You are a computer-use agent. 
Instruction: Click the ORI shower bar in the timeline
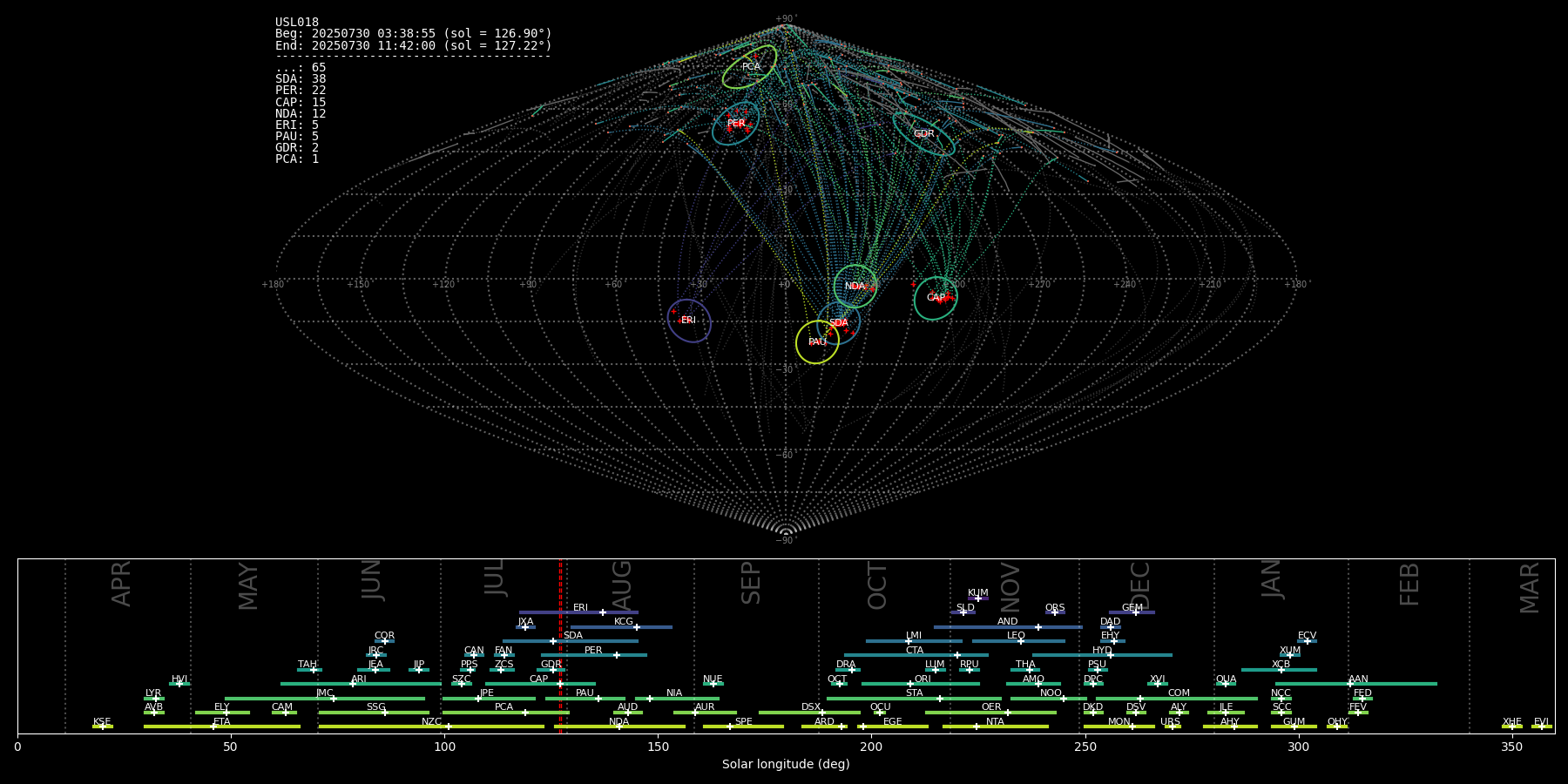(x=921, y=684)
